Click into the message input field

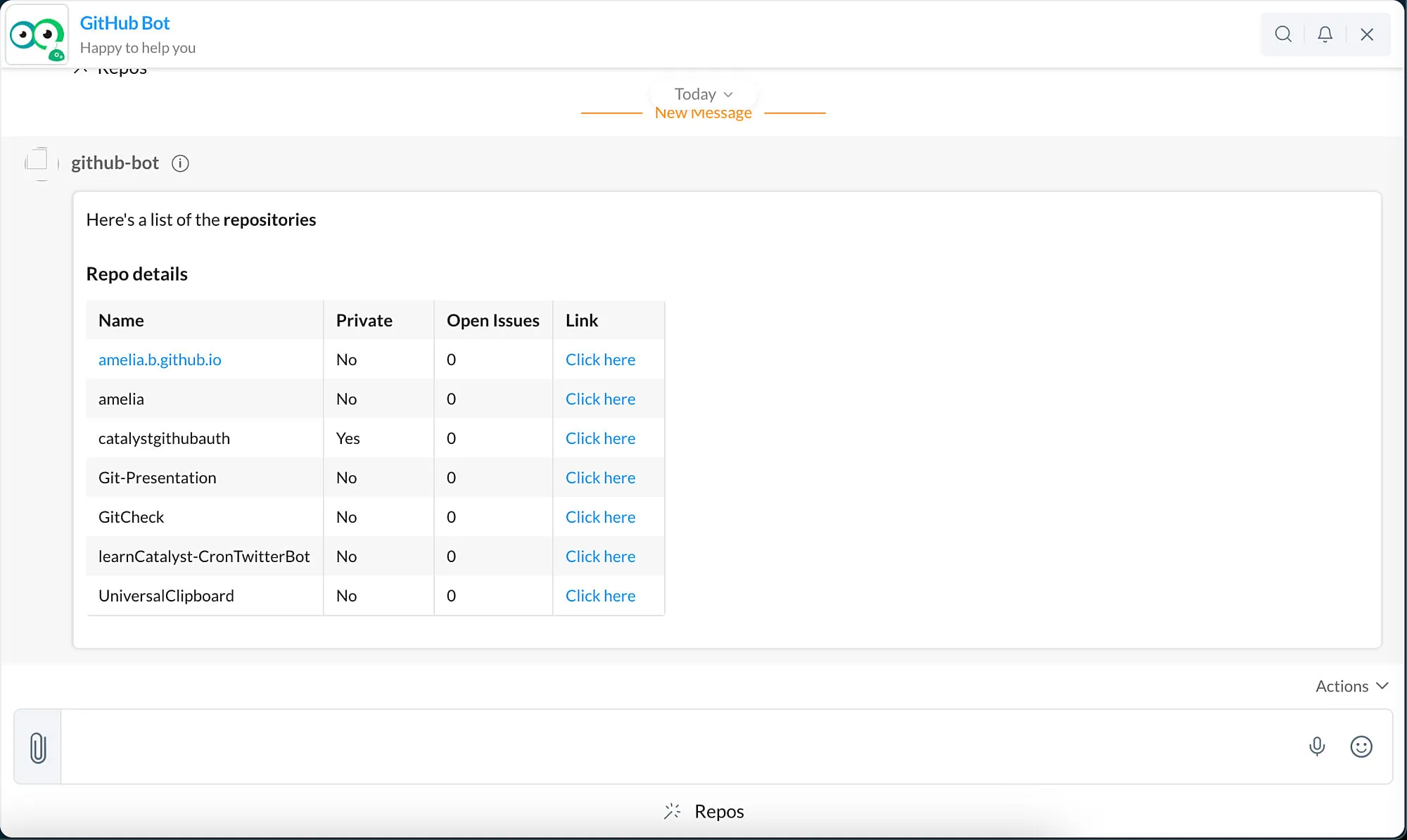tap(675, 746)
